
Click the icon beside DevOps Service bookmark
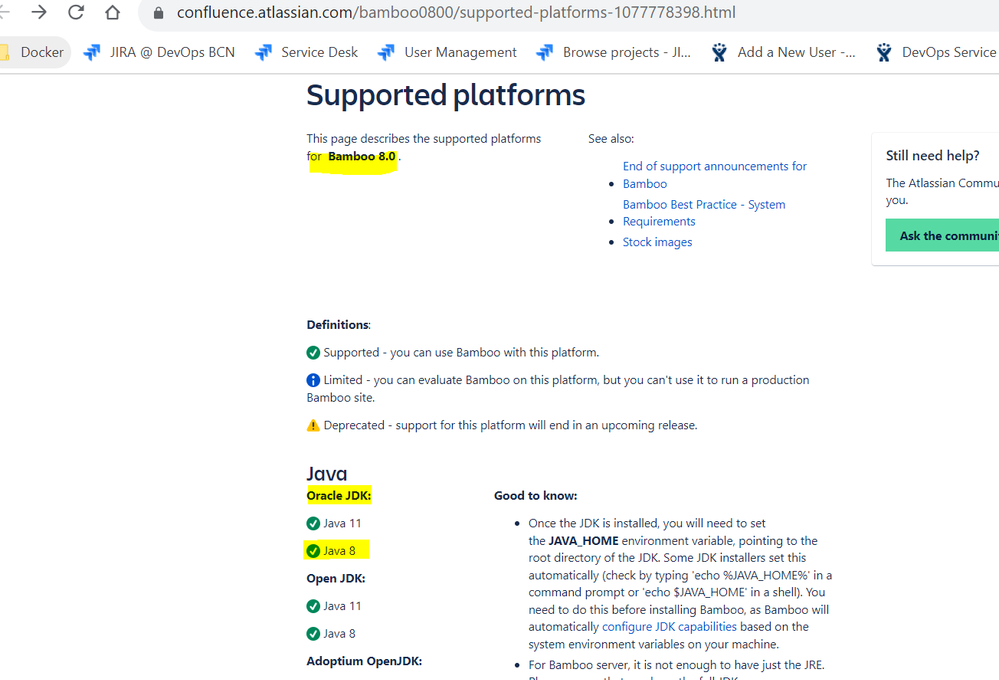tap(884, 52)
